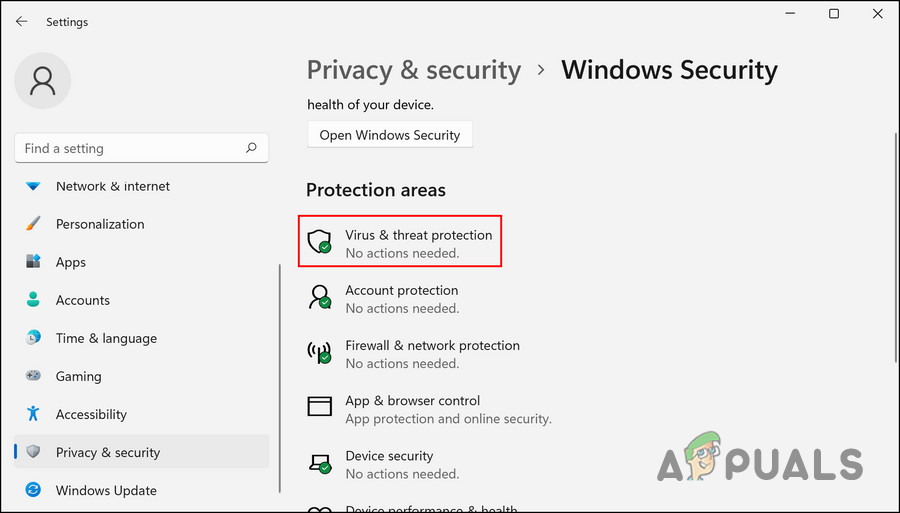Open Network & internet settings
This screenshot has height=513, width=900.
(112, 186)
